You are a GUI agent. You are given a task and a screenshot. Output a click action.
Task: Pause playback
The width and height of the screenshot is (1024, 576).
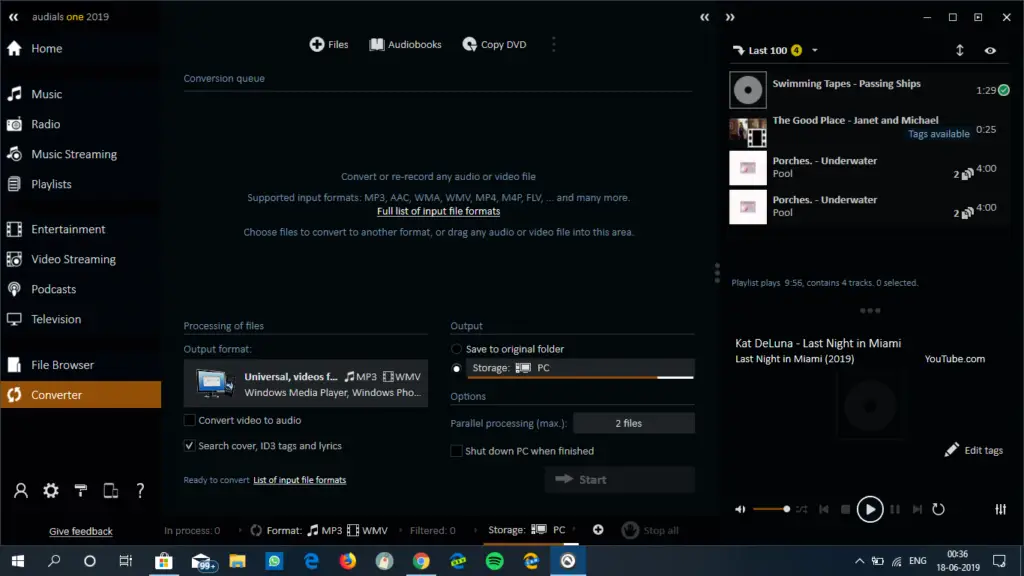pyautogui.click(x=895, y=509)
